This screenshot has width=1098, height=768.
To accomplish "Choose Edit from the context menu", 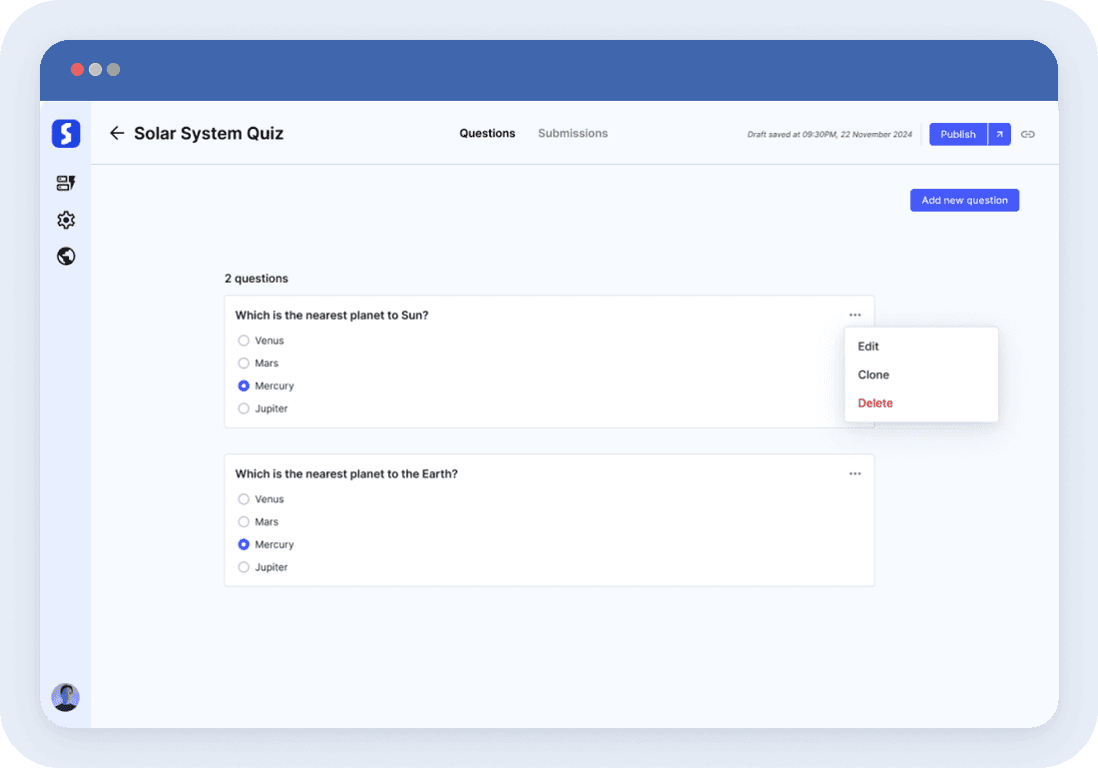I will (x=868, y=346).
